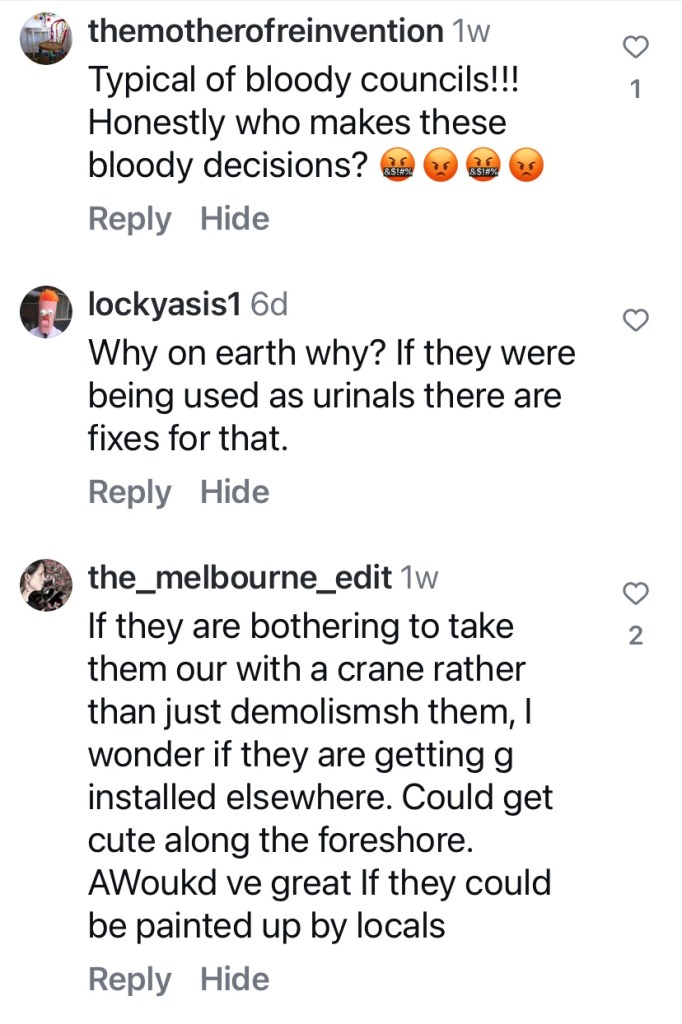
Task: Tap the heart on the_melbourne_edit's comment
Action: click(636, 594)
